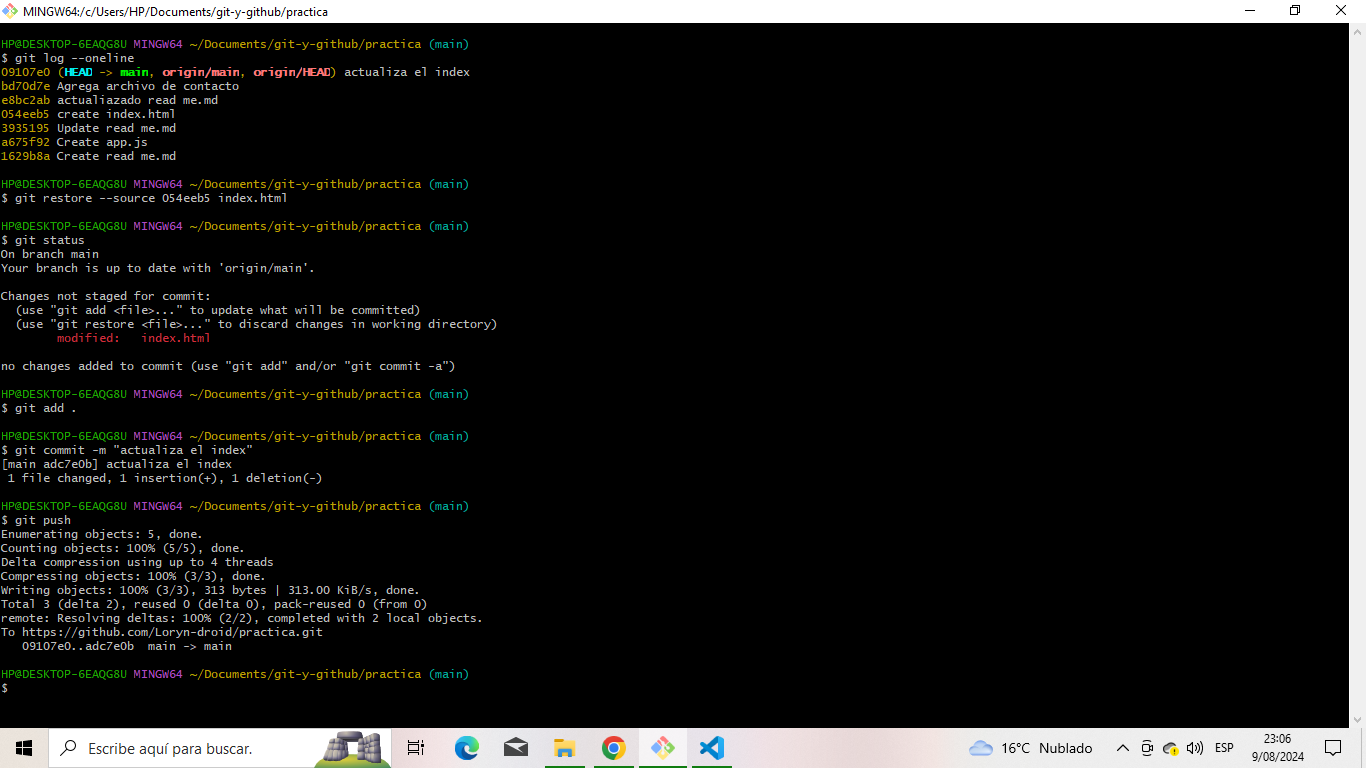Open the 16°C Nublado weather widget

pyautogui.click(x=1030, y=748)
